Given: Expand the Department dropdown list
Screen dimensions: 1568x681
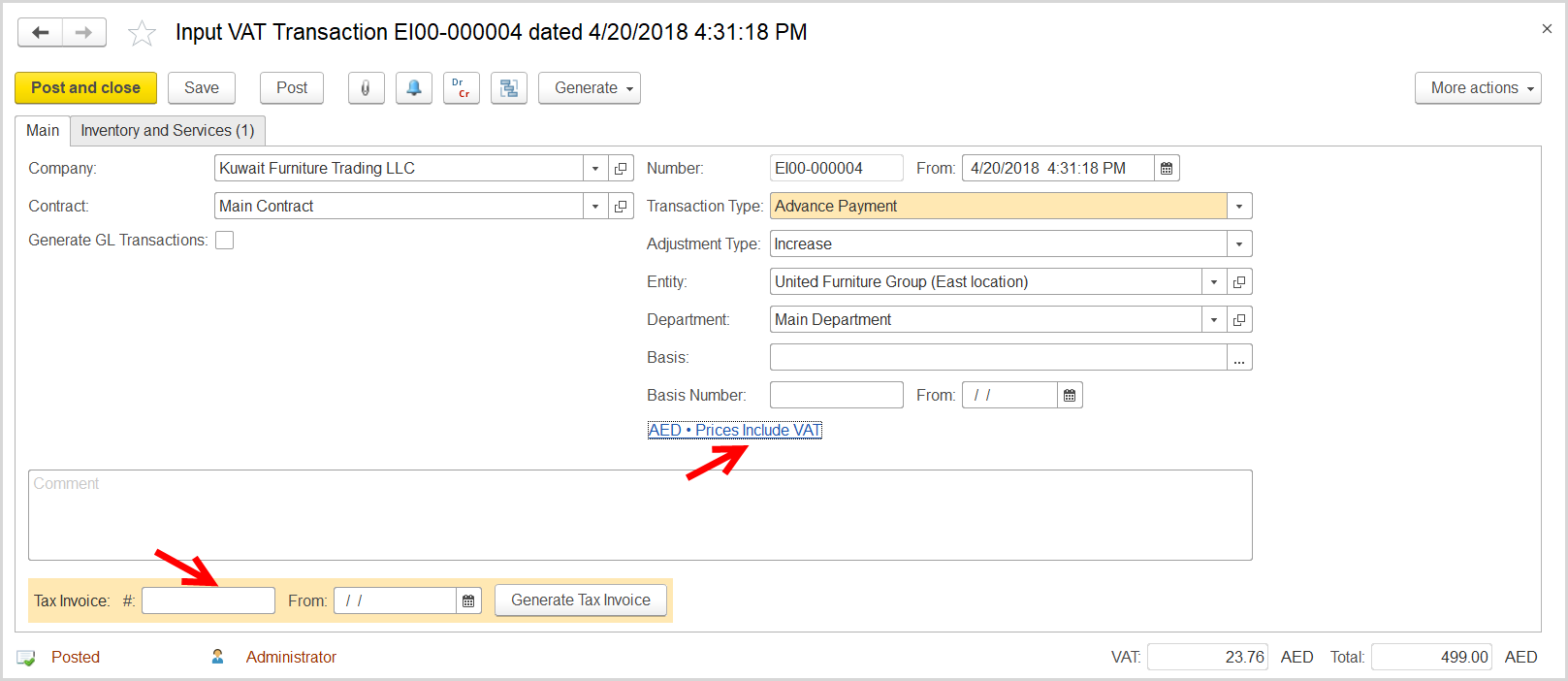Looking at the screenshot, I should point(1214,319).
